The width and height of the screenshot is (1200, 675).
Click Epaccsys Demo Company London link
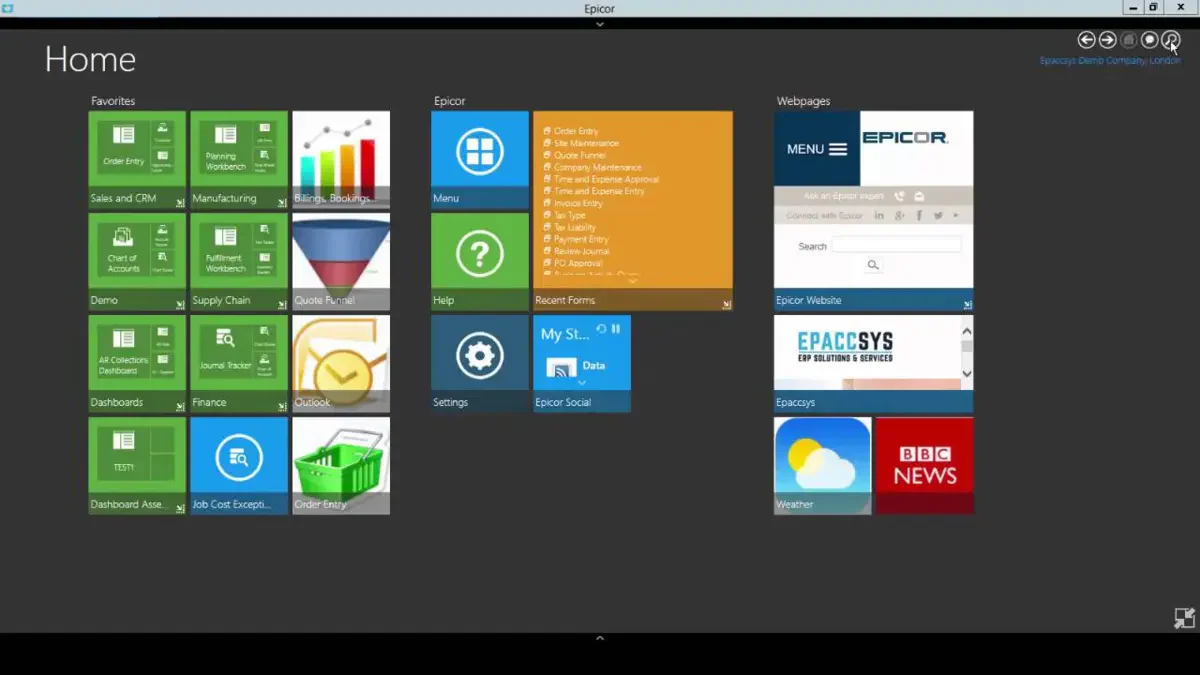click(x=1110, y=61)
